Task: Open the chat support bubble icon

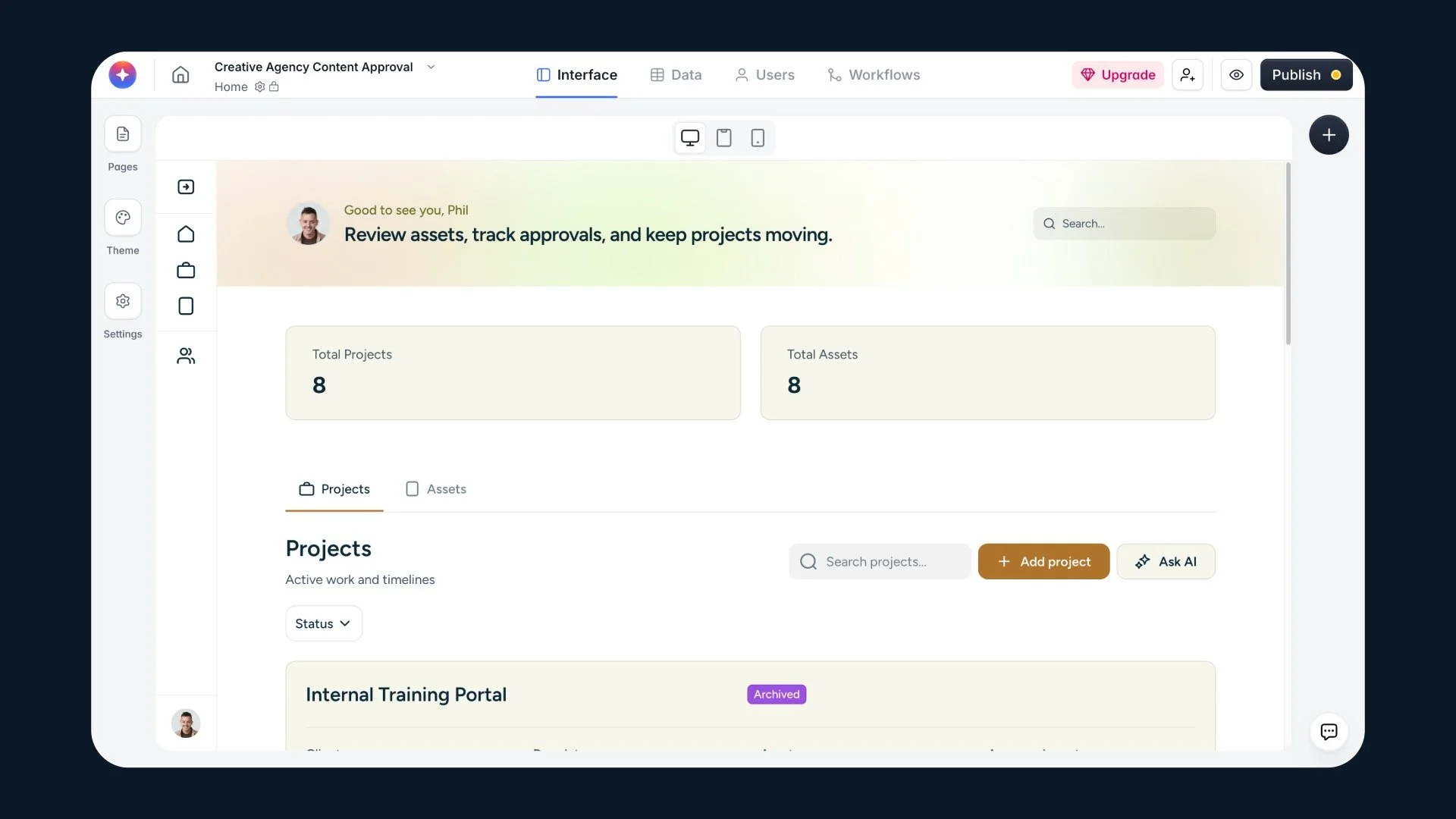Action: click(1329, 732)
